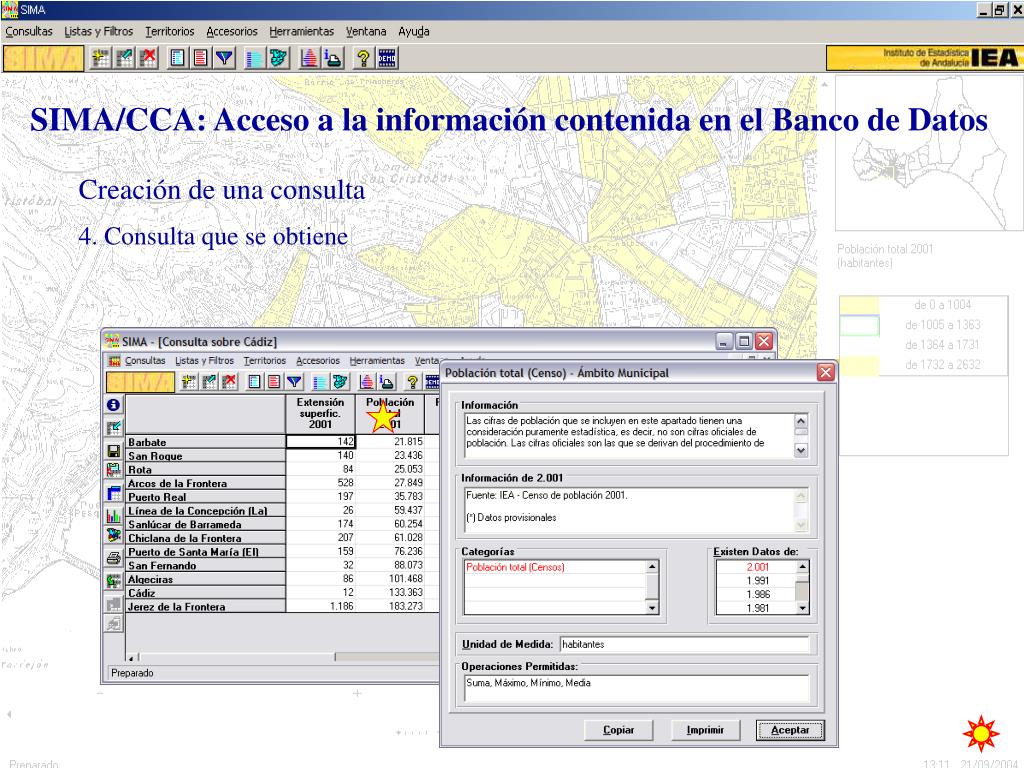The width and height of the screenshot is (1024, 768).
Task: Click the cyan bars listing icon in main toolbar
Action: click(254, 58)
